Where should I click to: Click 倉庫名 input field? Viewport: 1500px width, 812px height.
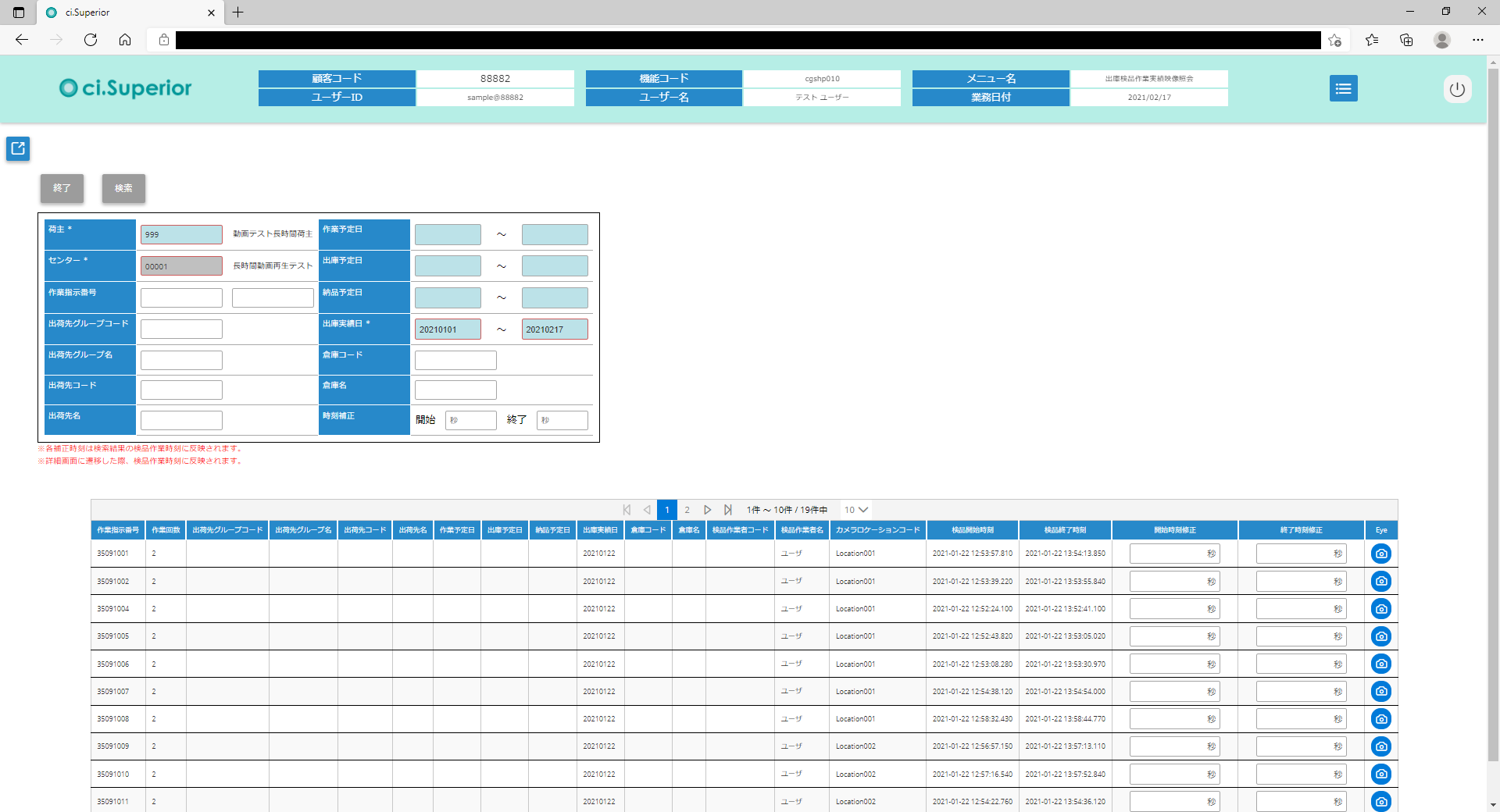(x=455, y=390)
